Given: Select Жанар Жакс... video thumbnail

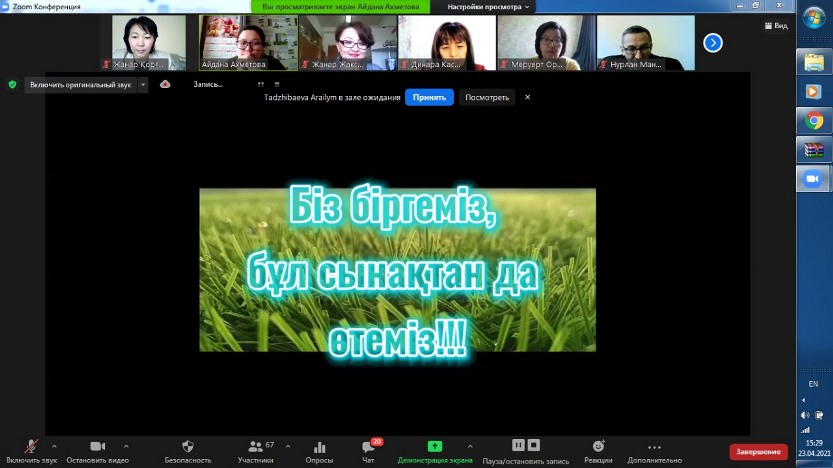Looking at the screenshot, I should [x=348, y=42].
